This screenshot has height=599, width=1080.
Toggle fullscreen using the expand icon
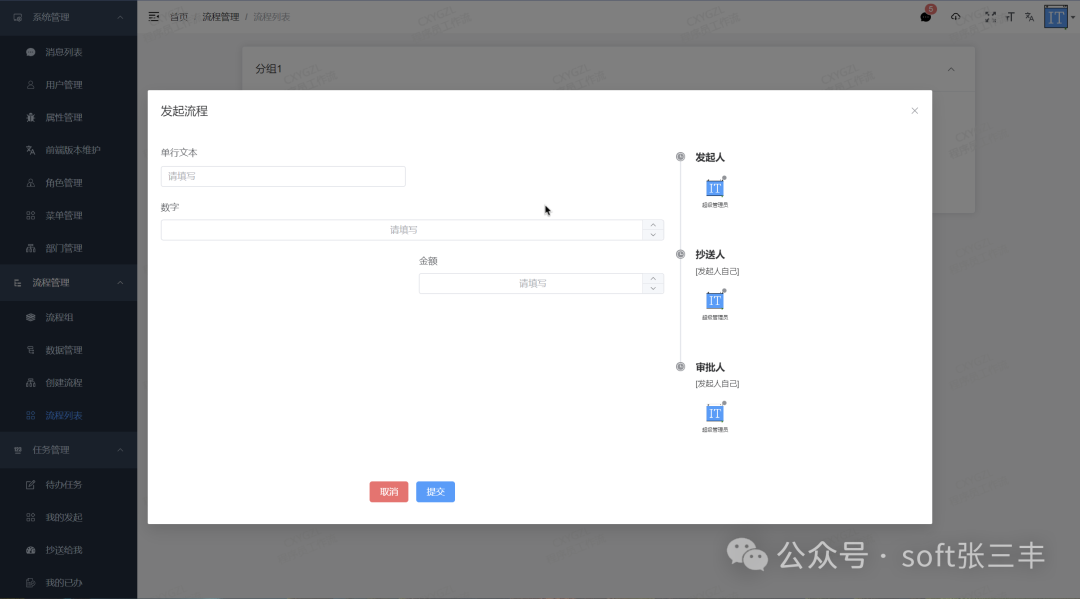[990, 16]
